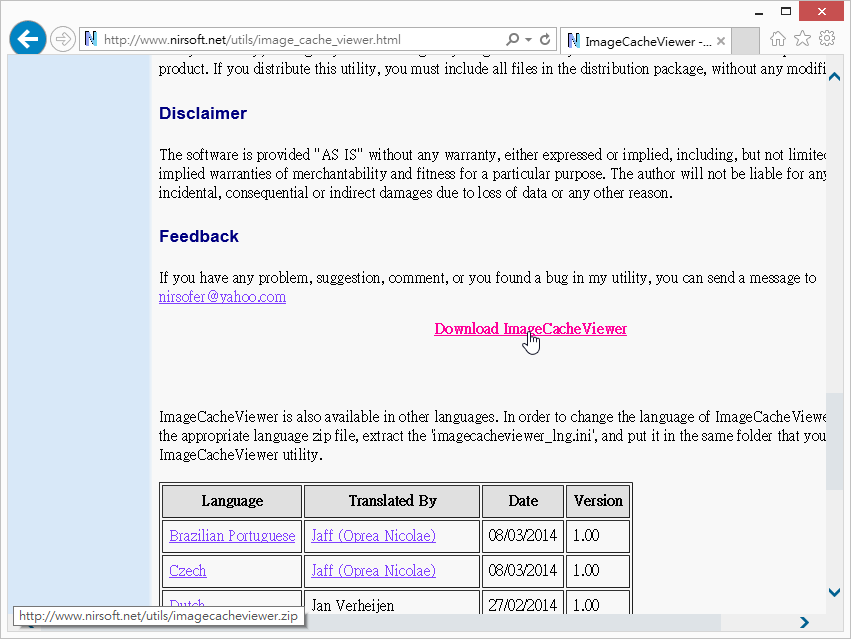
Task: Open the Brazilian Portuguese language link
Action: coord(232,536)
